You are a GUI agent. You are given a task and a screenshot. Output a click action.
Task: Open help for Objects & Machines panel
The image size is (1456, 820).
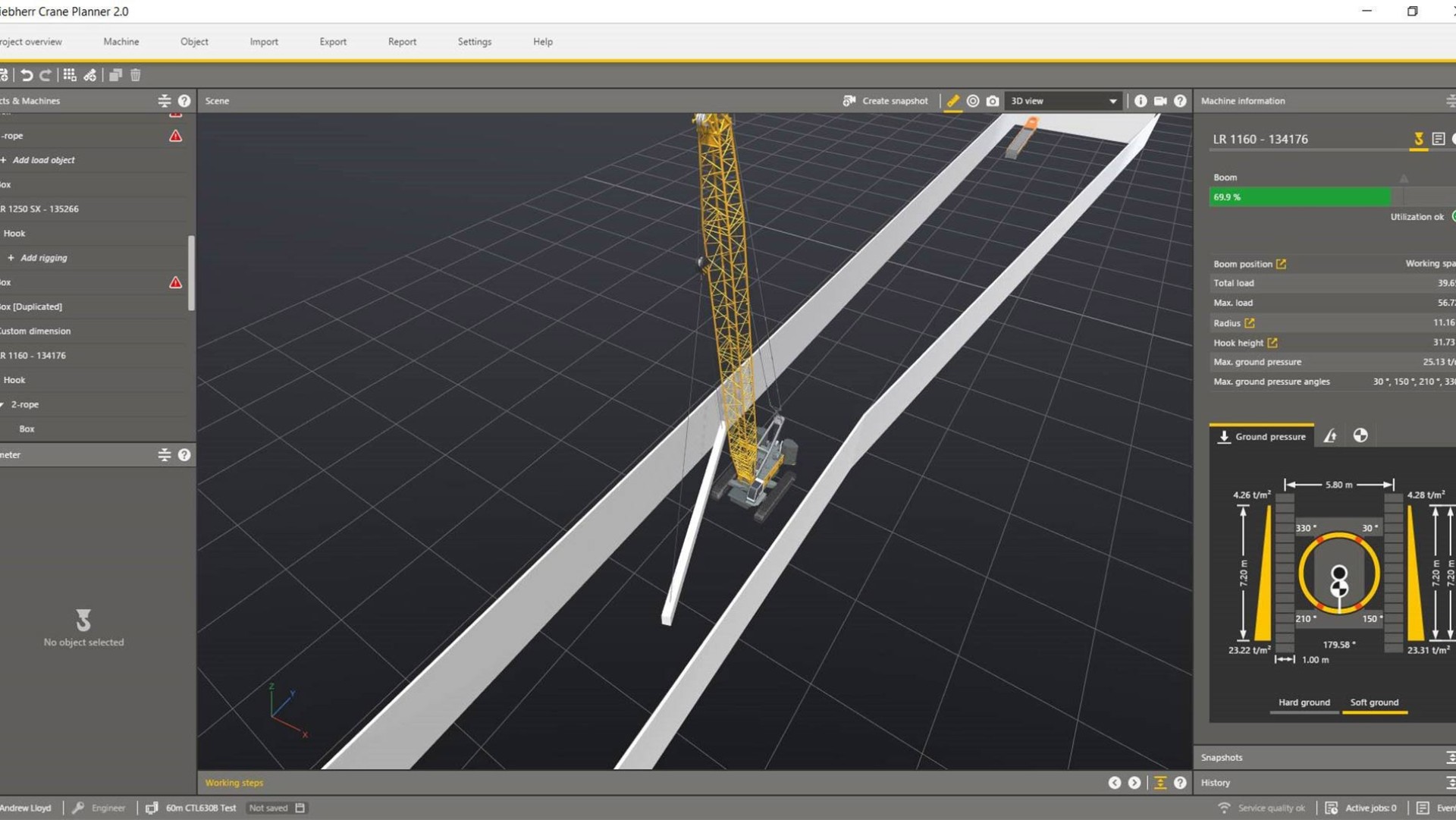click(184, 101)
